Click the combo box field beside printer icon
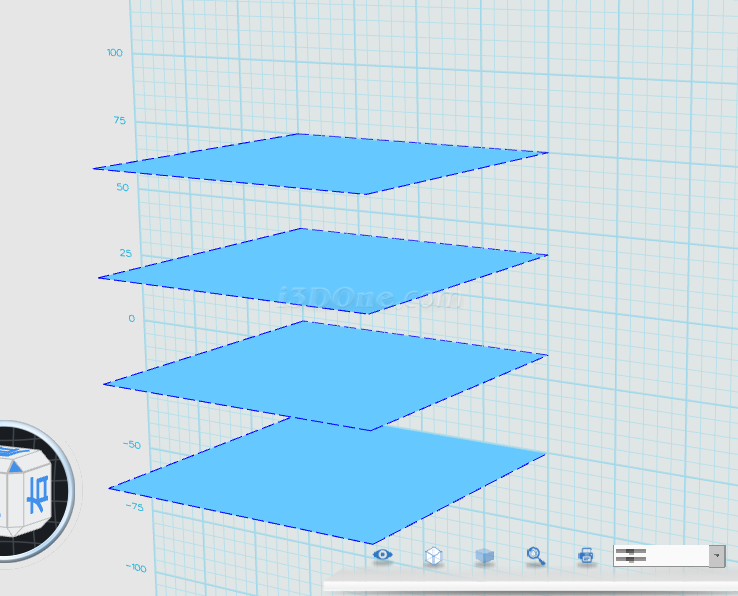Viewport: 738px width, 596px height. [x=660, y=556]
